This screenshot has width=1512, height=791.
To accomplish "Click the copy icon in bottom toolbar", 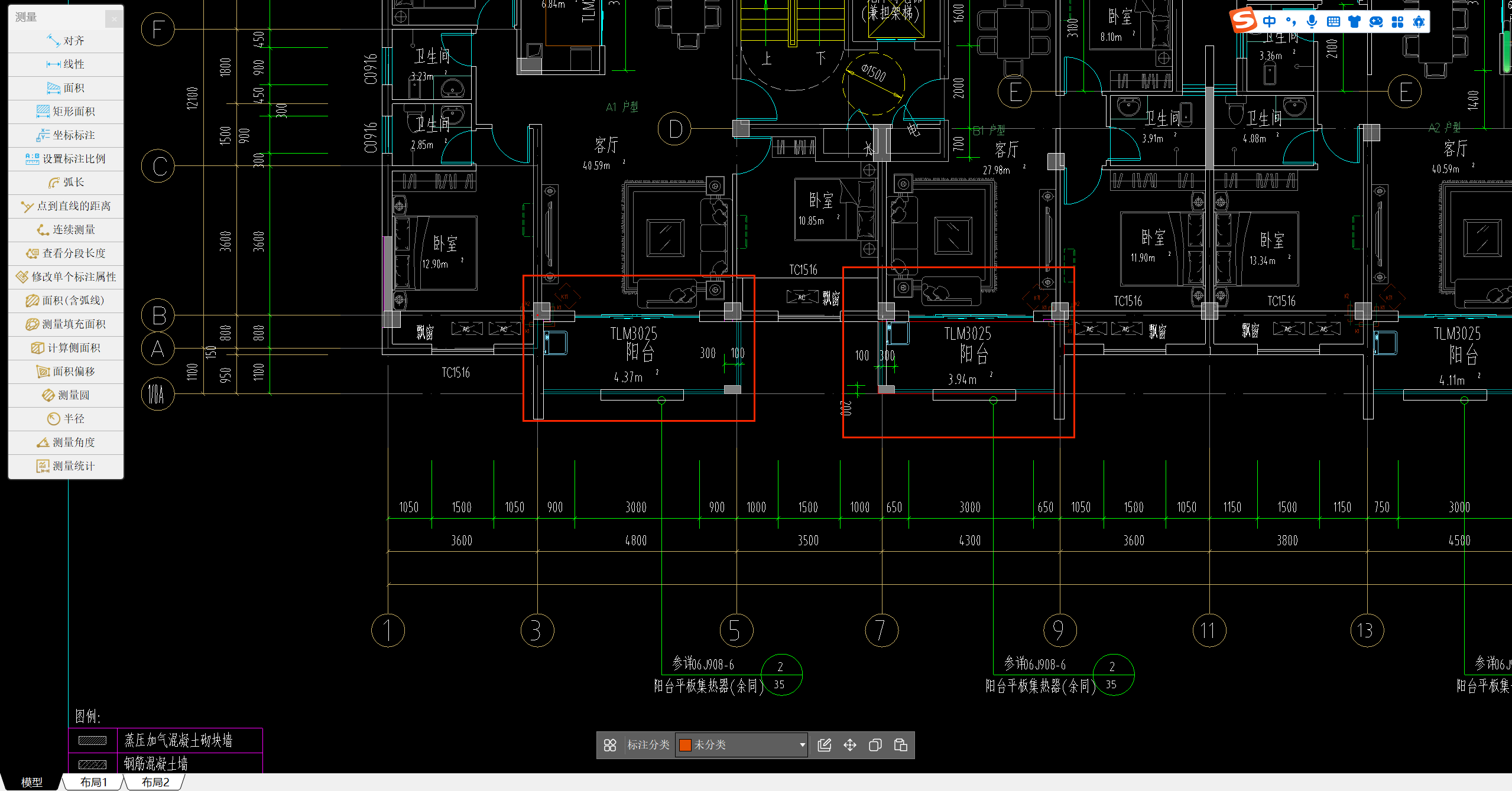I will [x=875, y=745].
